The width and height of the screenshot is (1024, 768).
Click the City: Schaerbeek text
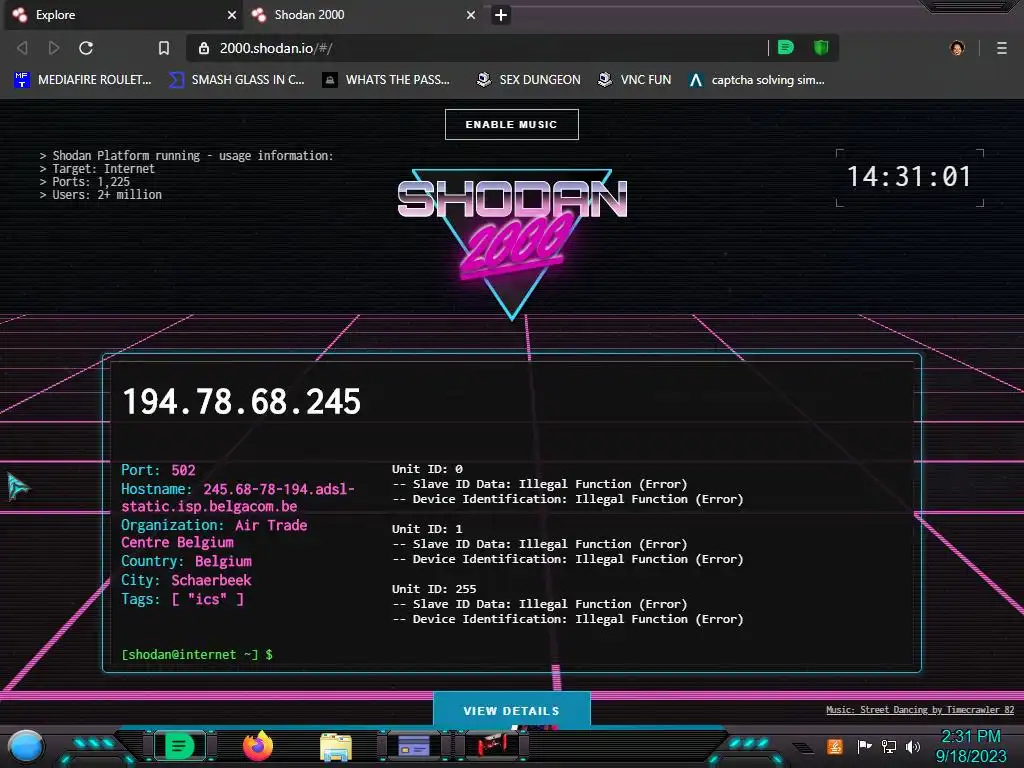186,581
